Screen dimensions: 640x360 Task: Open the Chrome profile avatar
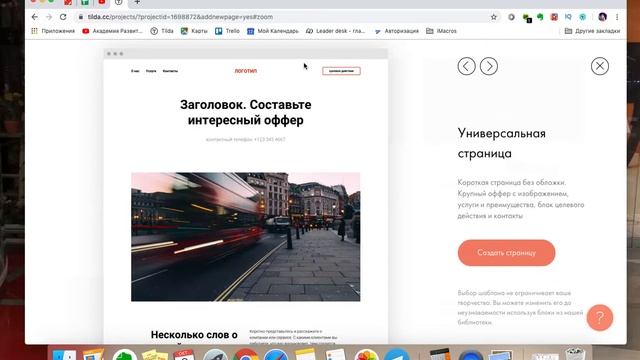click(602, 17)
